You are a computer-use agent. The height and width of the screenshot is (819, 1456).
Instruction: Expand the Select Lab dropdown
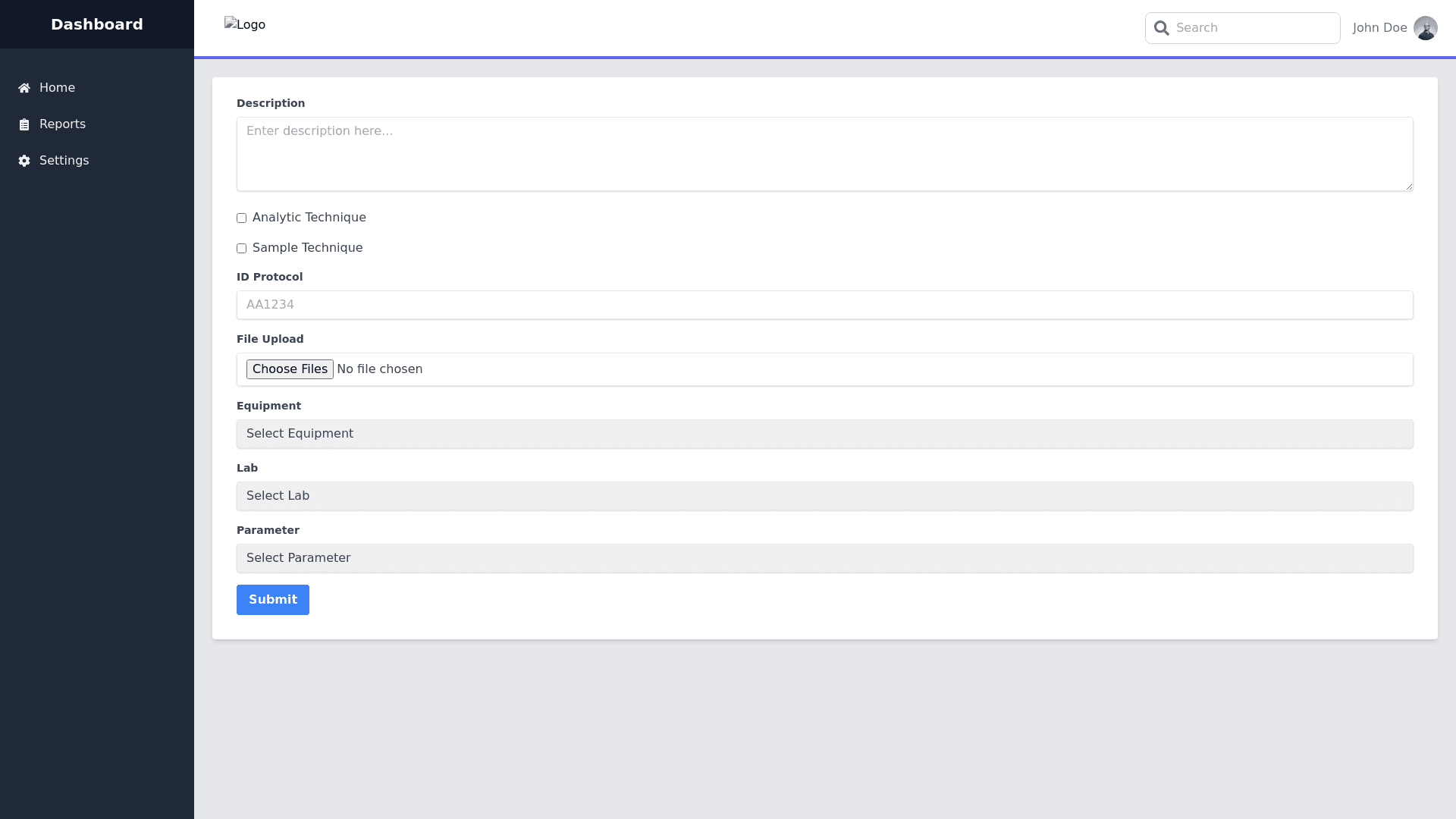click(x=824, y=496)
